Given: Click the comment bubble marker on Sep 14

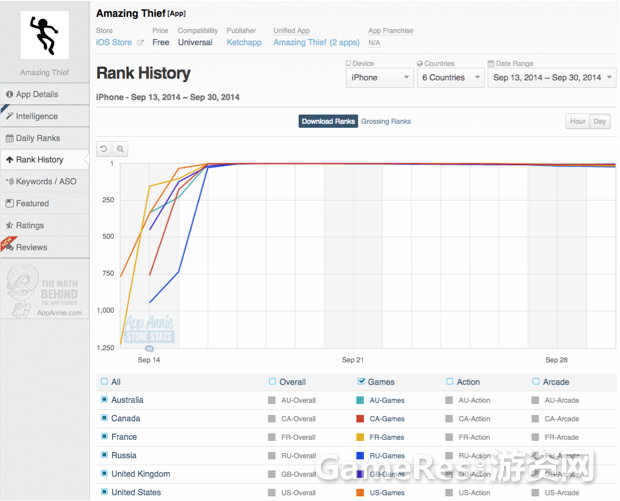Looking at the screenshot, I should (x=149, y=348).
